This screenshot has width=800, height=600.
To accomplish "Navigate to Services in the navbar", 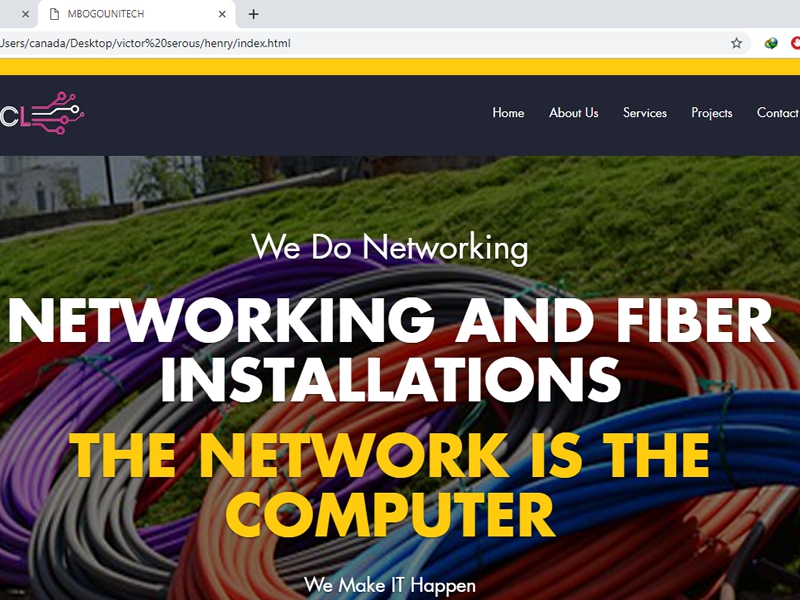I will tap(645, 113).
